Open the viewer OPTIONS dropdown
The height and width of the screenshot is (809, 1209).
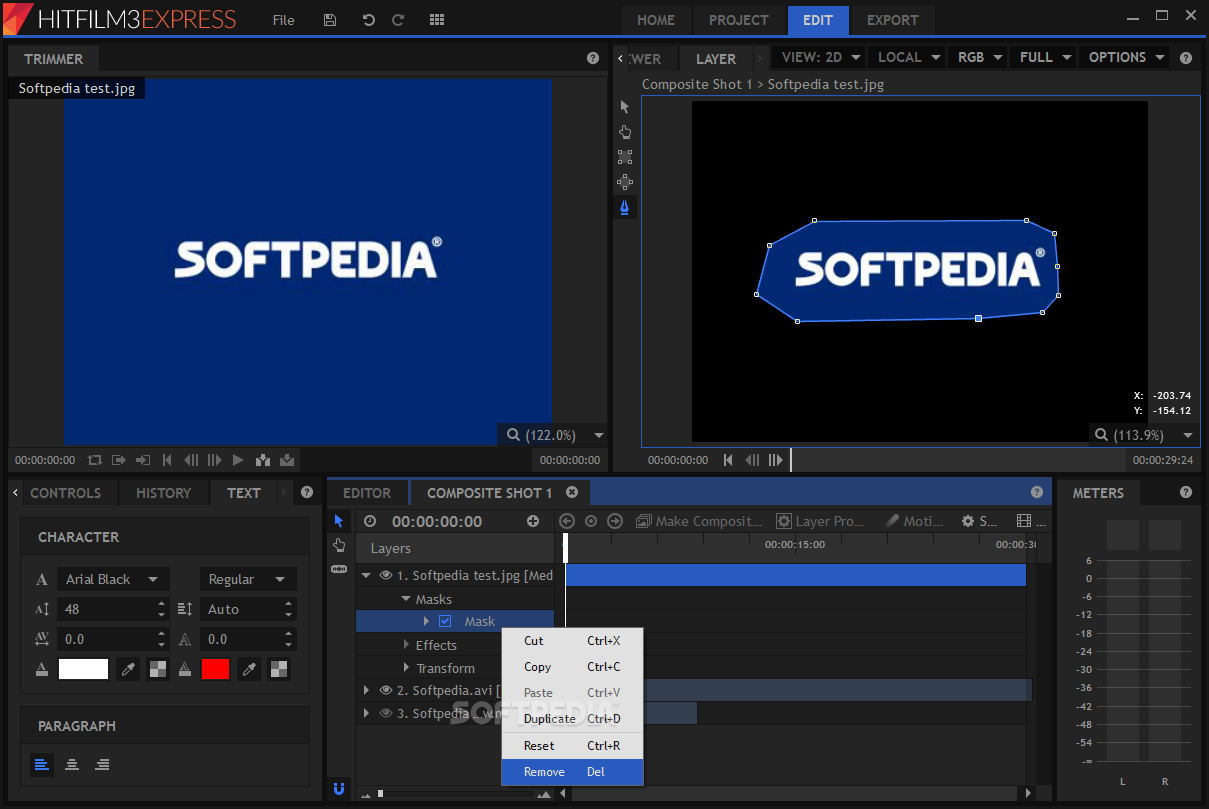pos(1125,57)
